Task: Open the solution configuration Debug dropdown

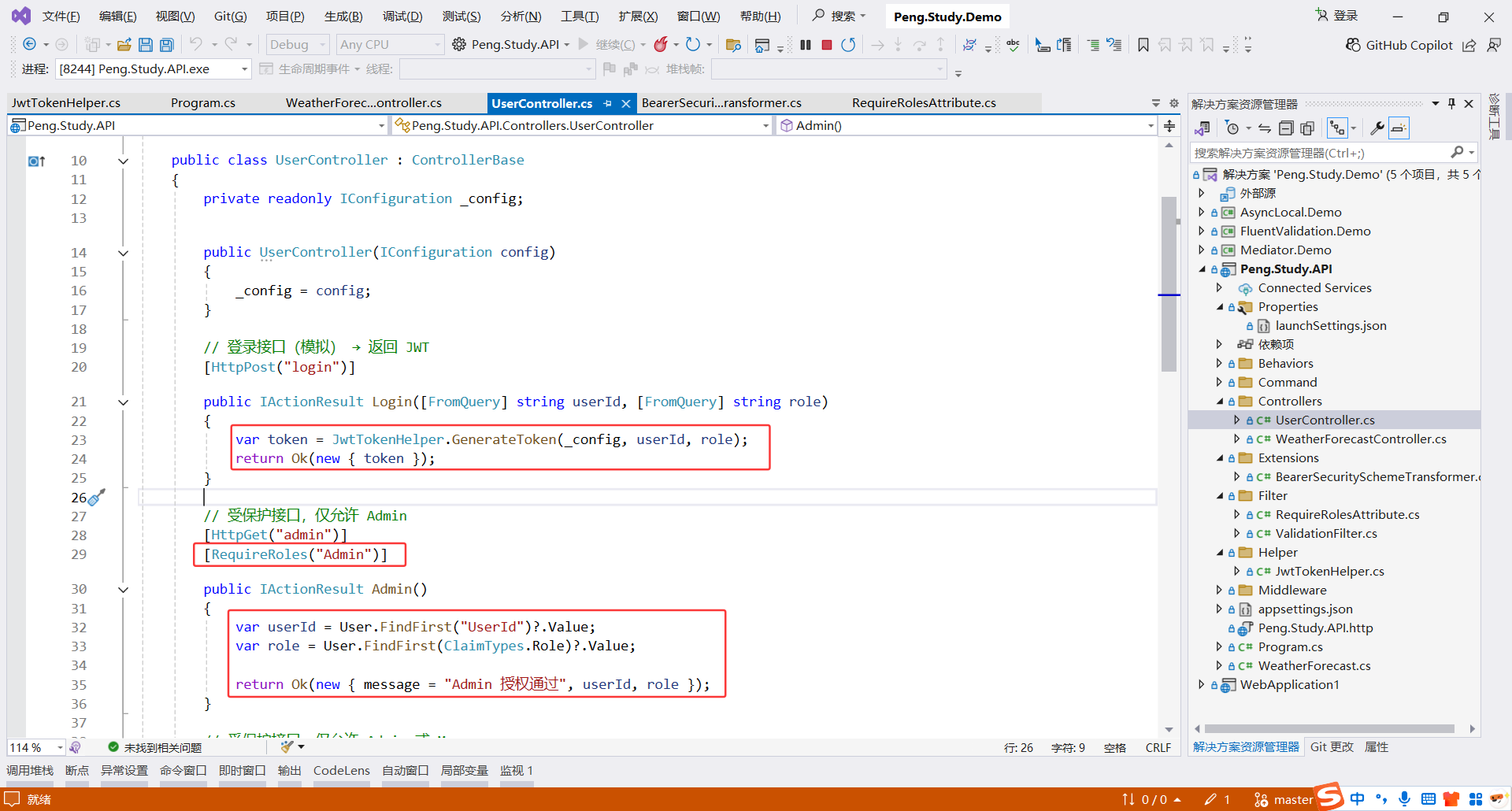Action: (297, 45)
